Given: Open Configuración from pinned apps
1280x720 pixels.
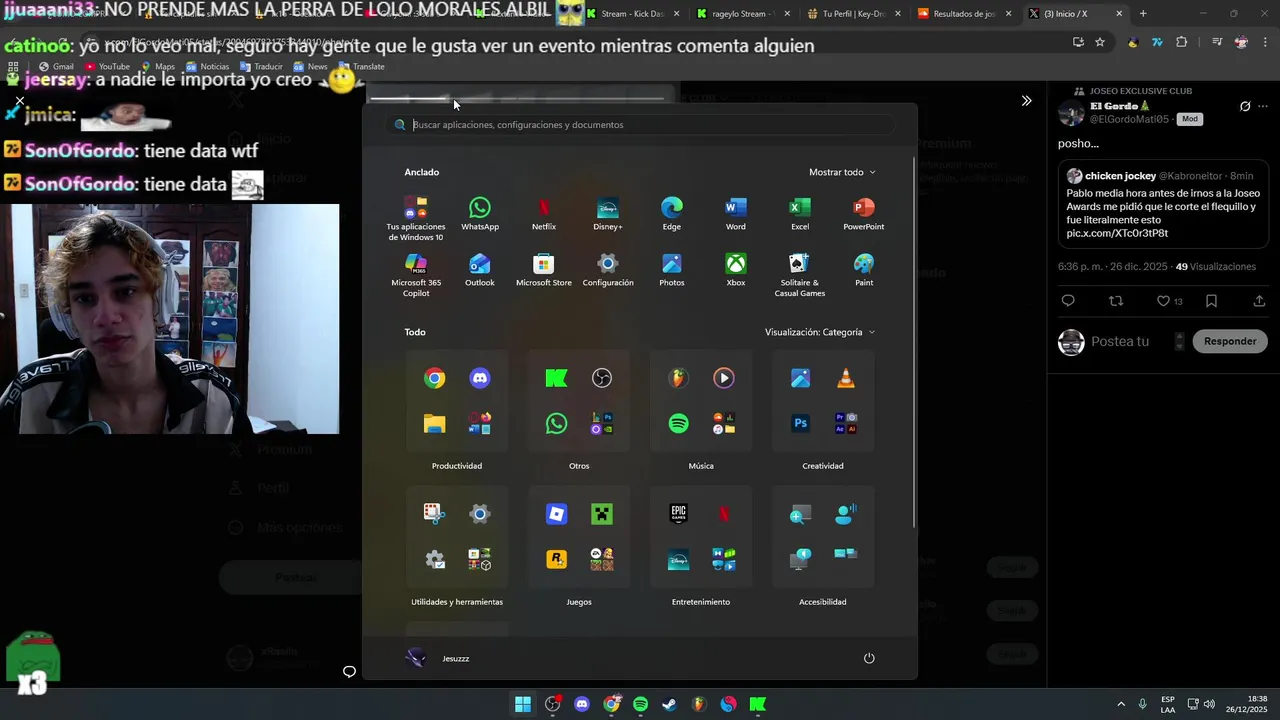Looking at the screenshot, I should click(x=608, y=270).
